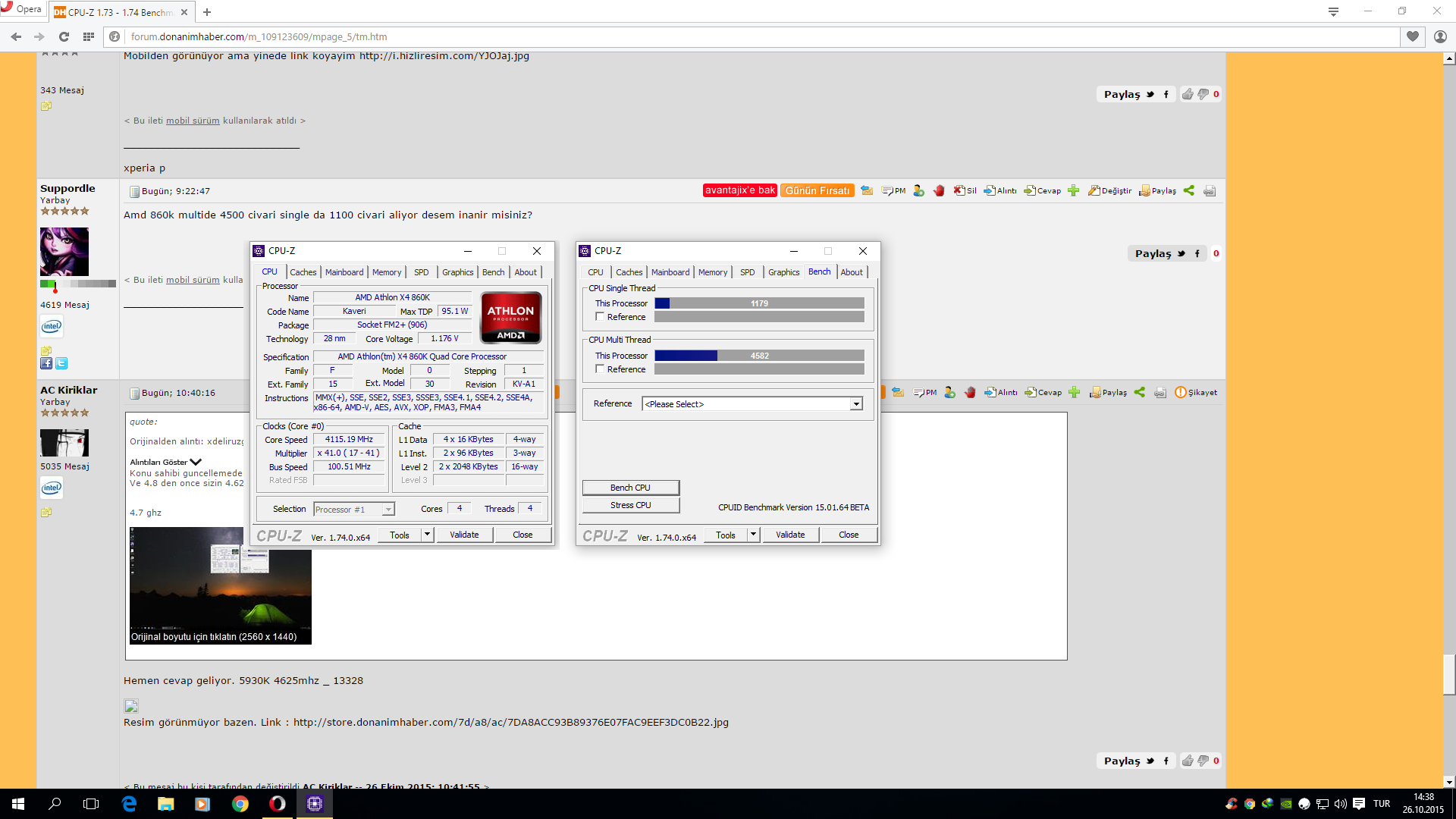Image resolution: width=1456 pixels, height=819 pixels.
Task: Click green plus icon in Suppordle's post toolbar
Action: click(x=1074, y=191)
